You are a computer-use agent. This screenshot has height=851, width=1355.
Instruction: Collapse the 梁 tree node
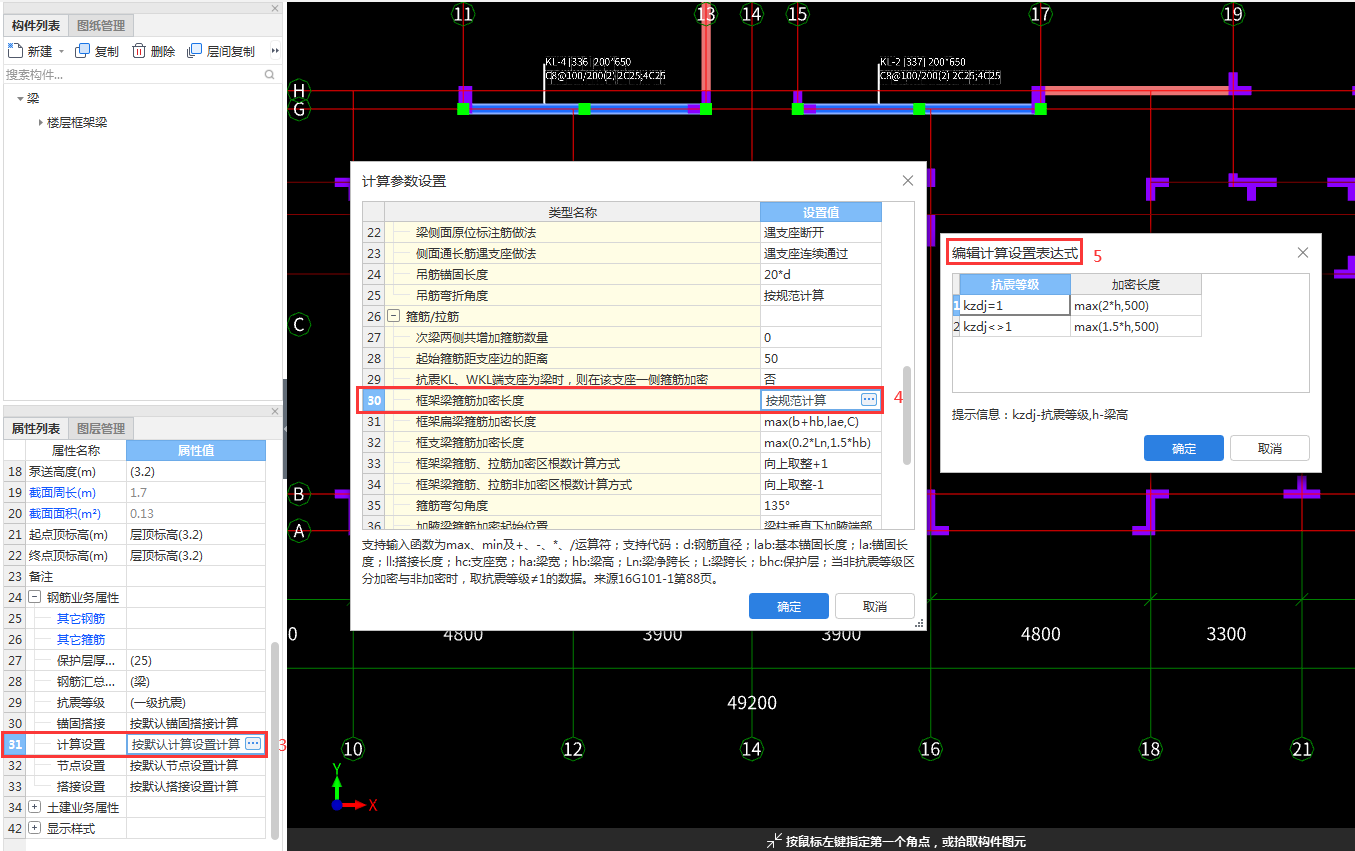click(19, 98)
